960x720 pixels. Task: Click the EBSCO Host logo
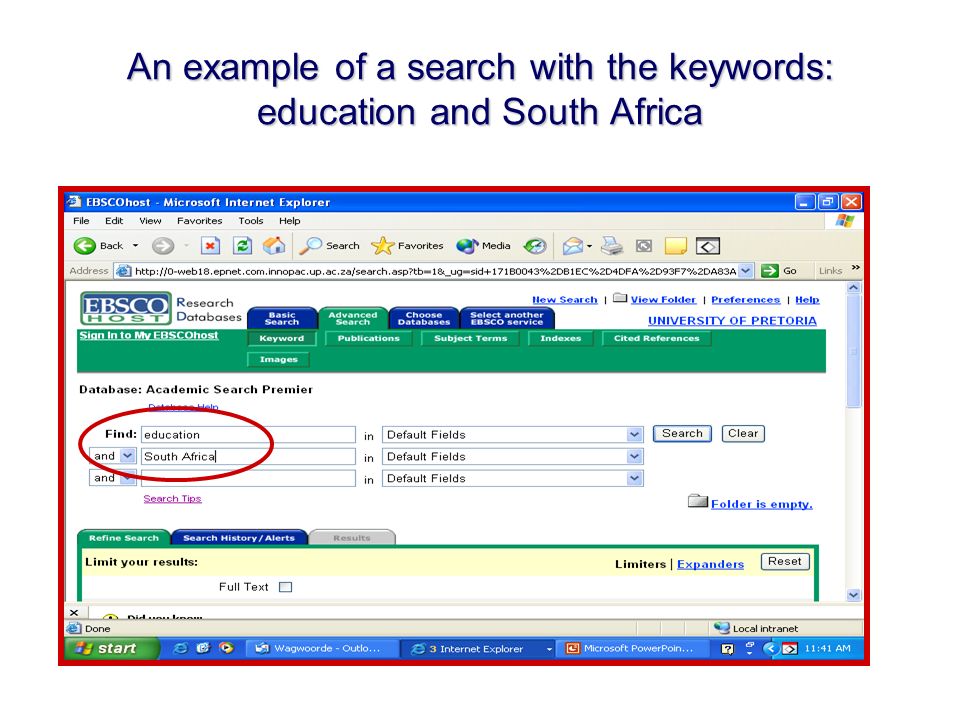126,308
